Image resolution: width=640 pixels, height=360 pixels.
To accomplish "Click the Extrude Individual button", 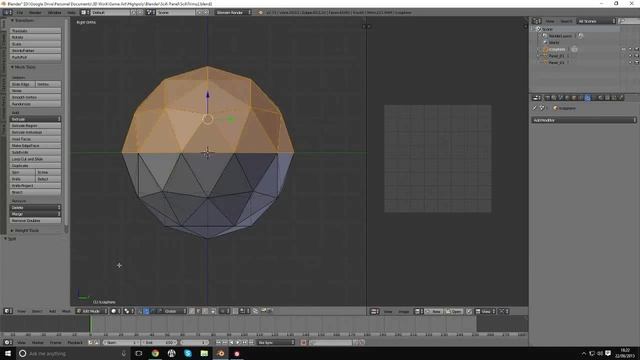I will (x=36, y=132).
